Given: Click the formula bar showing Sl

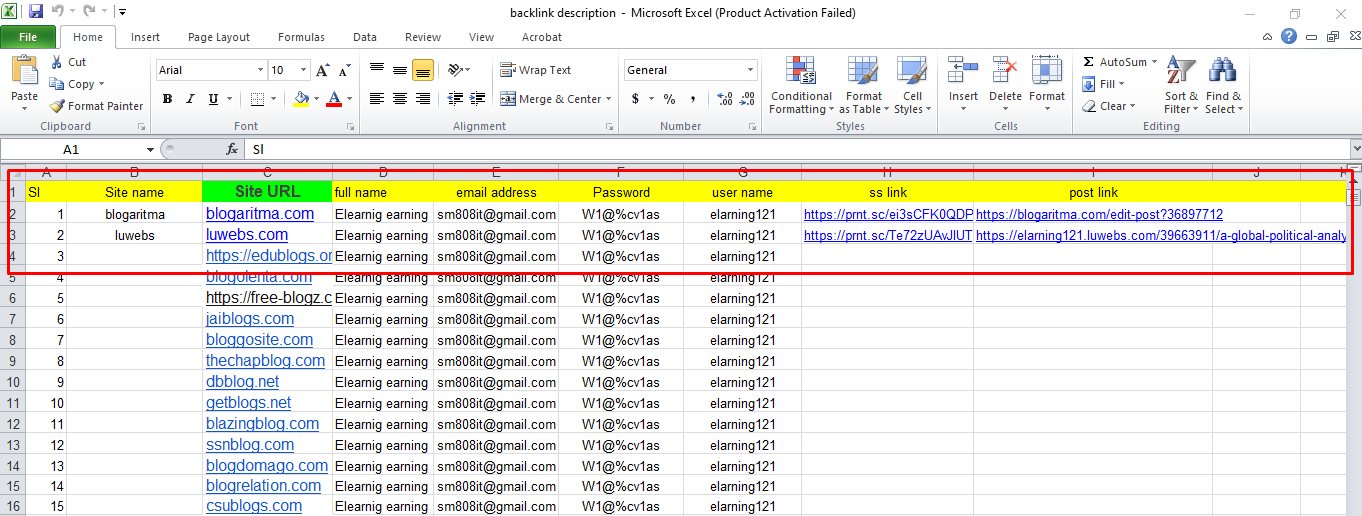Looking at the screenshot, I should tap(796, 149).
